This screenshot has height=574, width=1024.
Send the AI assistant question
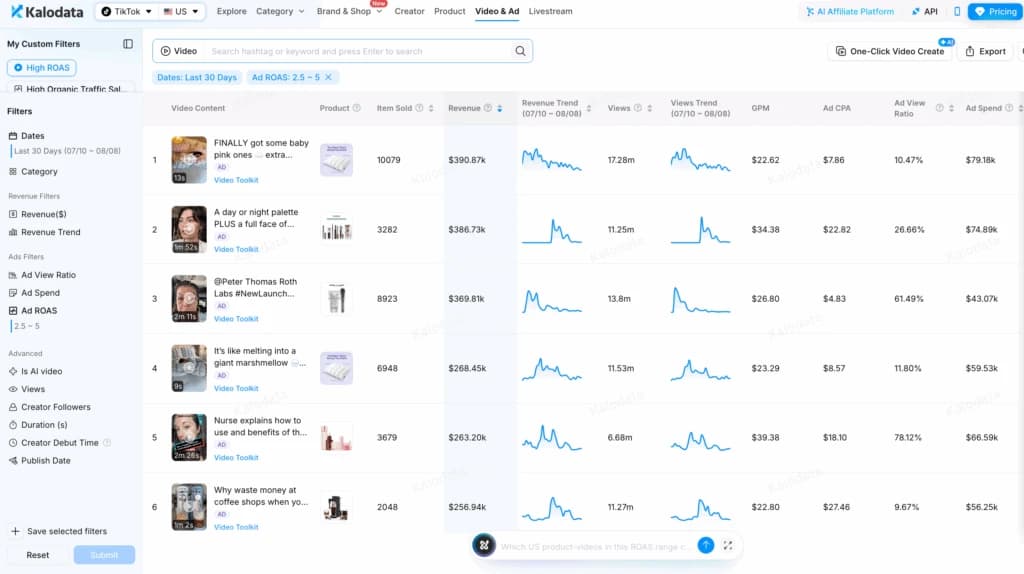pos(705,545)
